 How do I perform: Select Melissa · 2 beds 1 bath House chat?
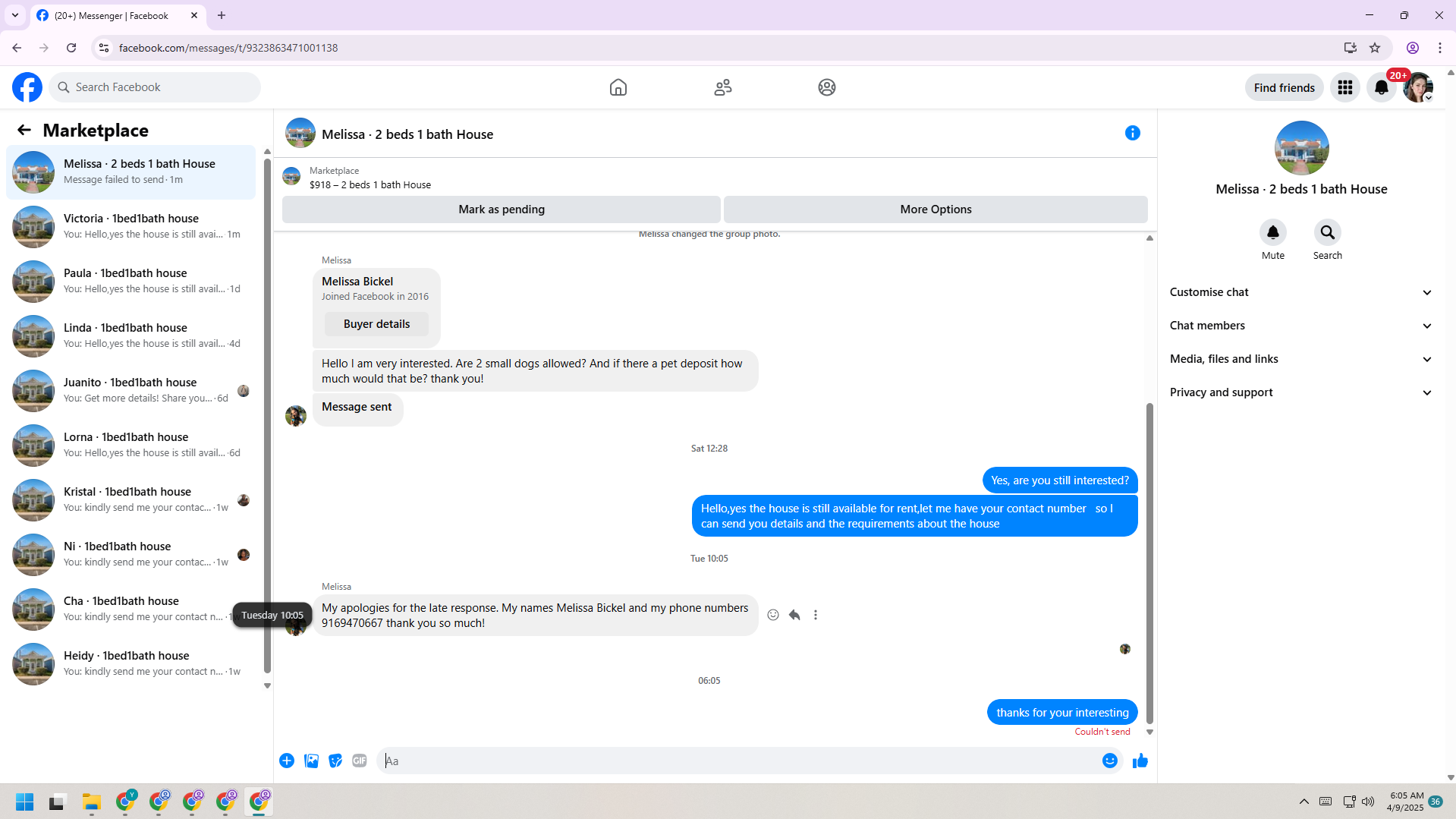(x=131, y=172)
